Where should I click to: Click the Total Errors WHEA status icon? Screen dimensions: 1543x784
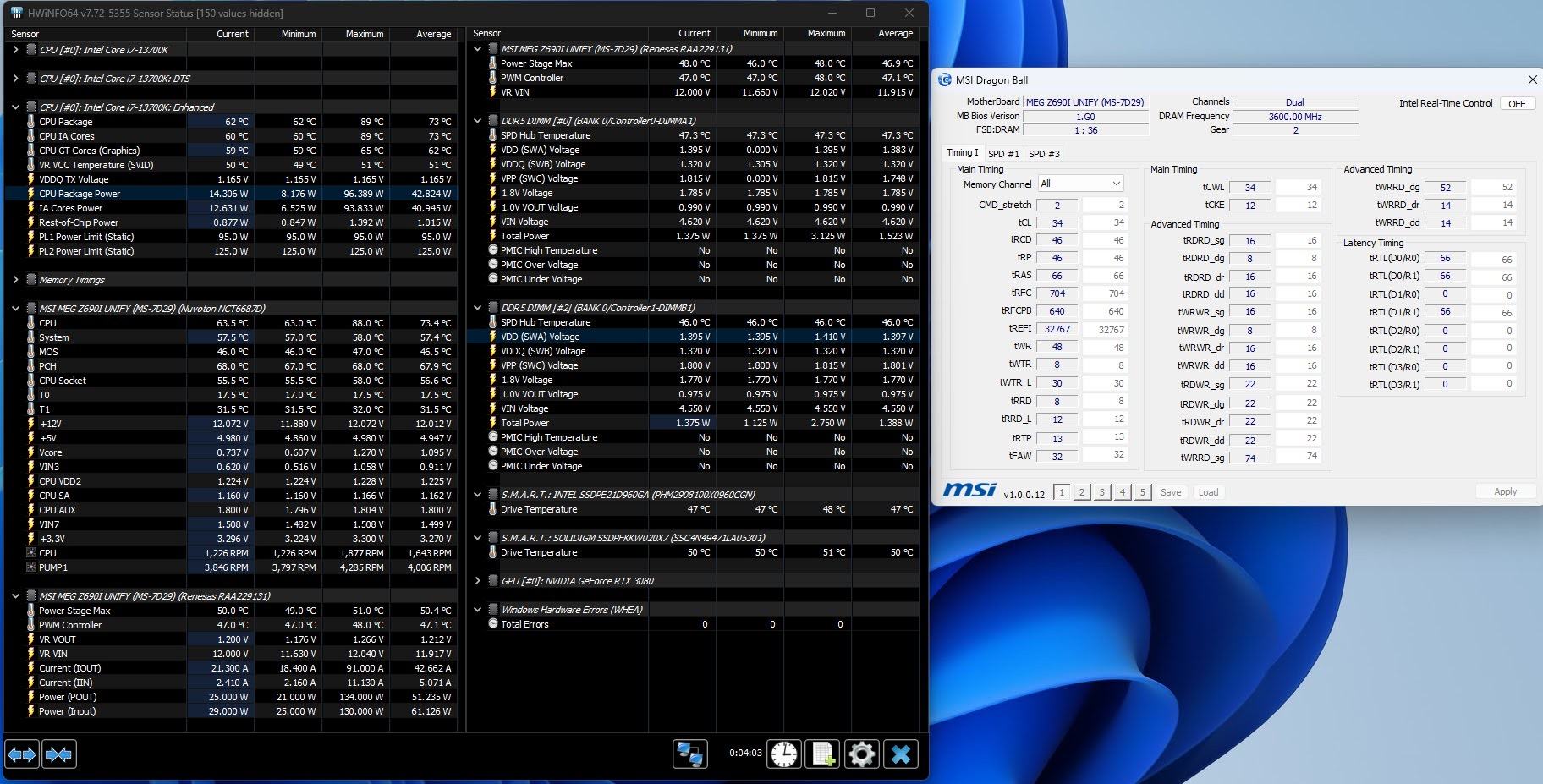point(493,624)
